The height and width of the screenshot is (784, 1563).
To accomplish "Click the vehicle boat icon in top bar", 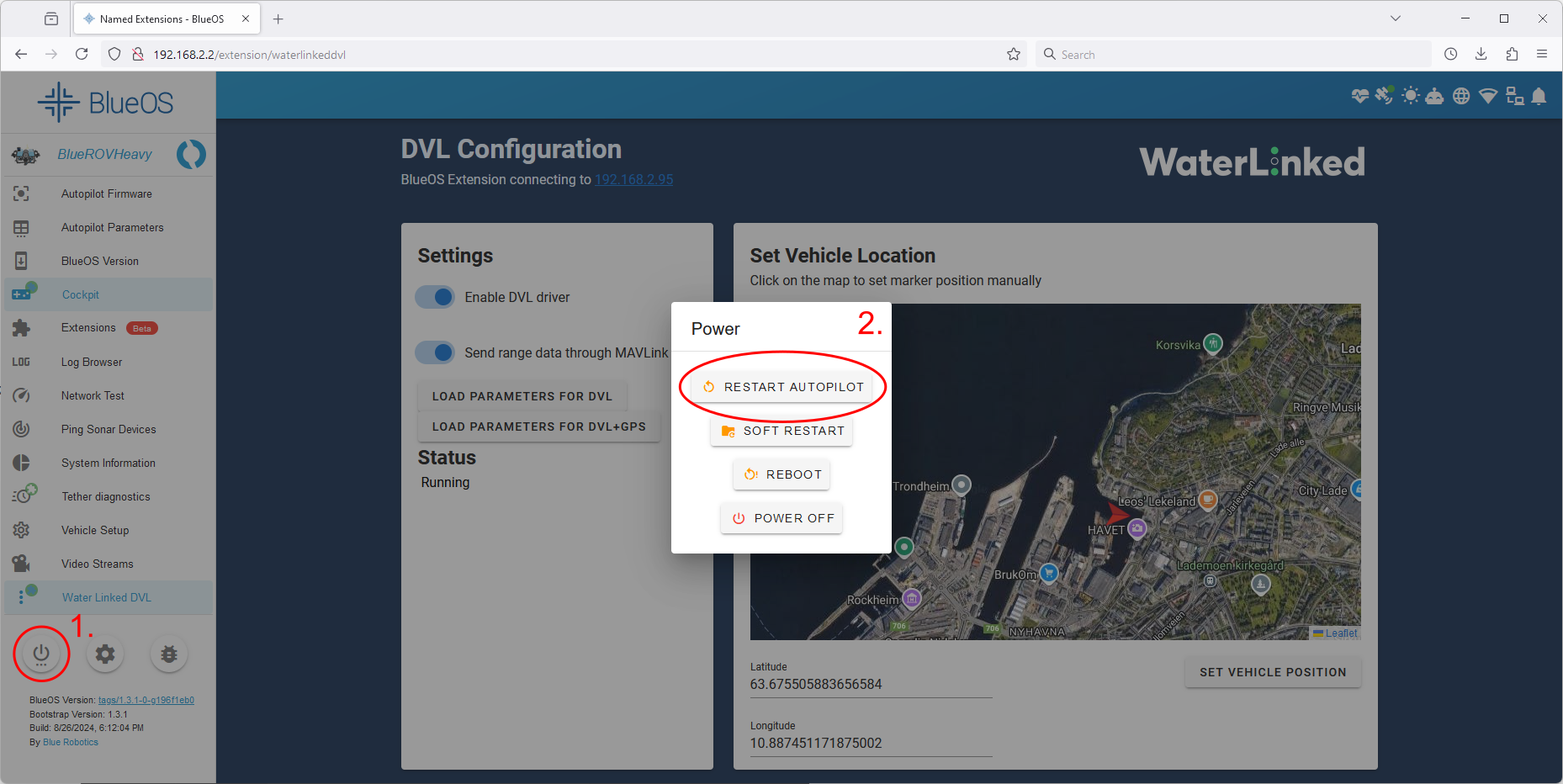I will point(1435,96).
